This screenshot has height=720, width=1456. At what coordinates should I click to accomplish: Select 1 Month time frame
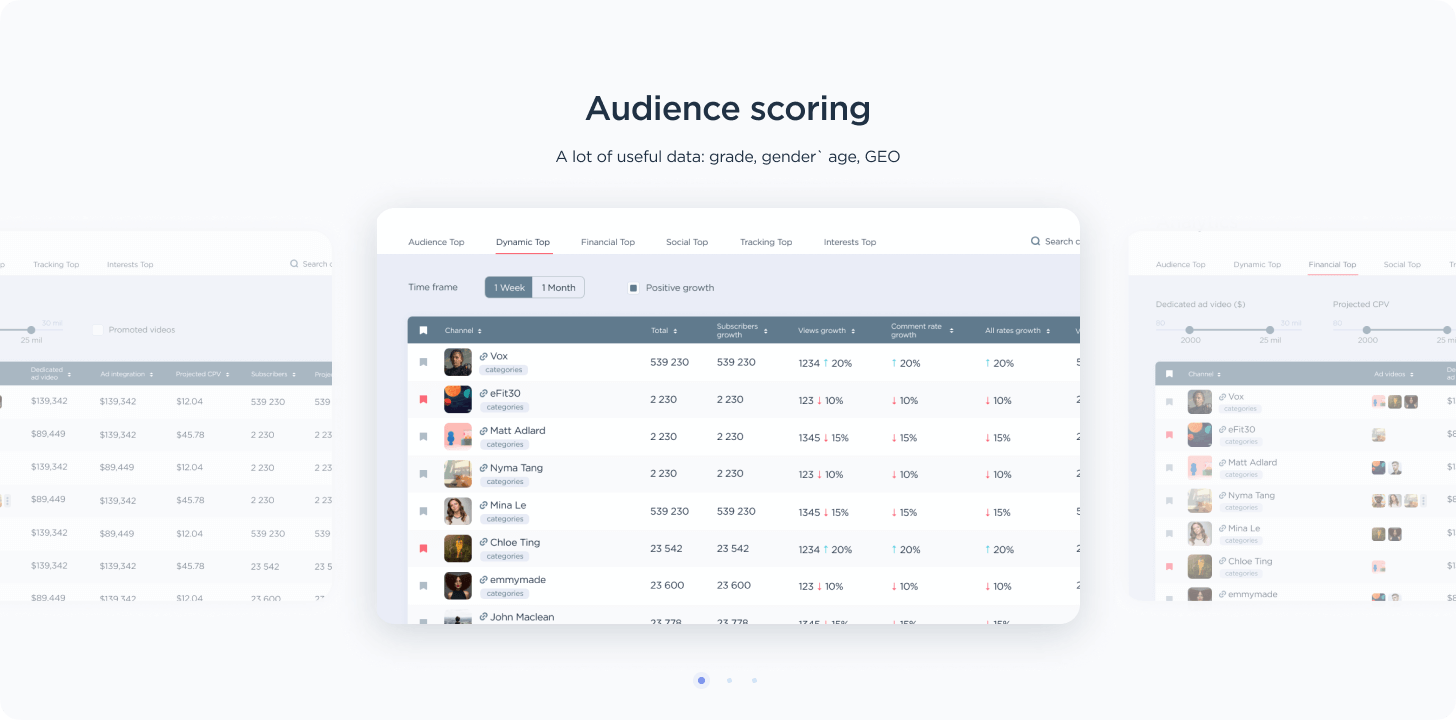(x=558, y=288)
